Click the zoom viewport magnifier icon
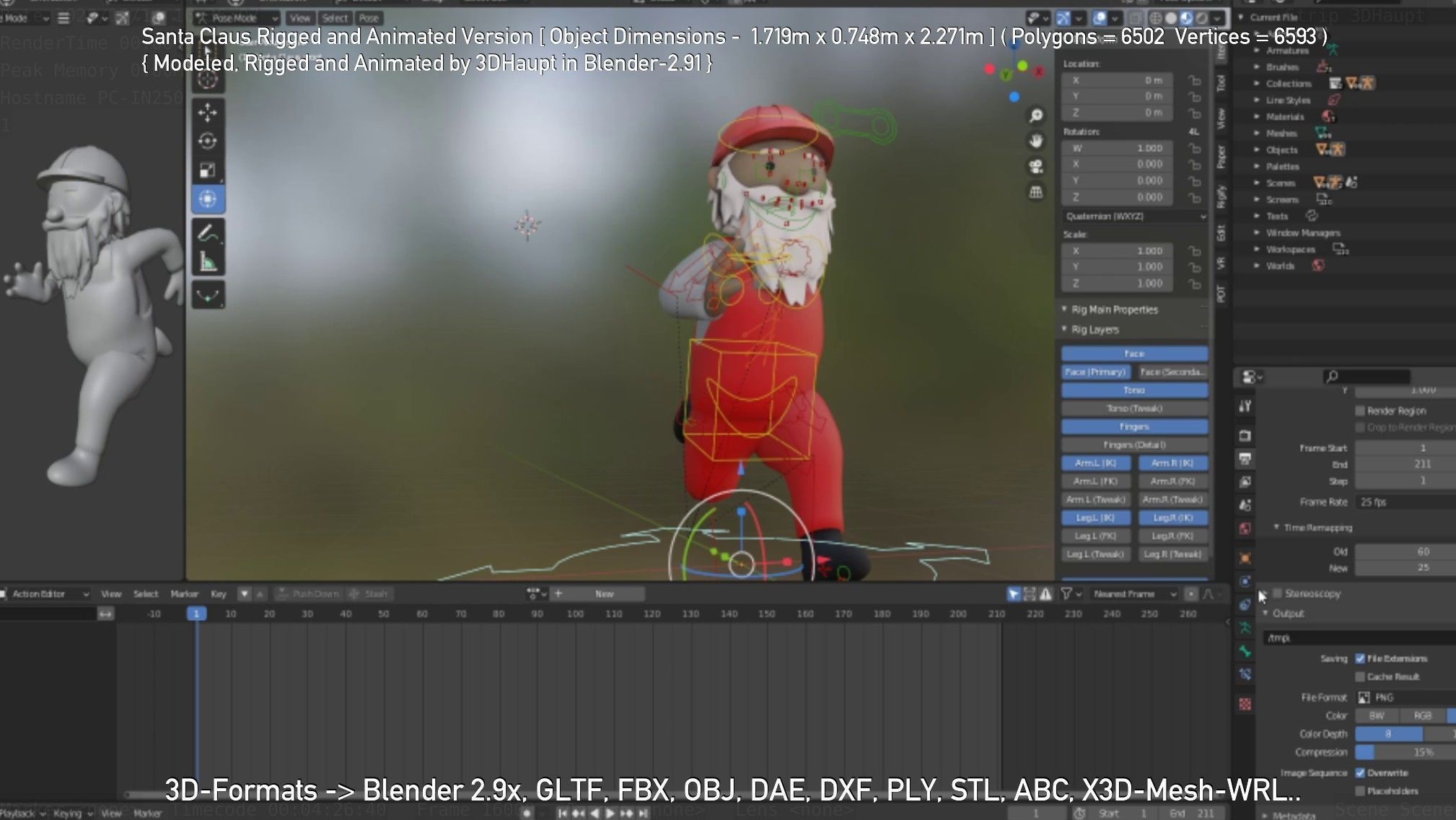Viewport: 1456px width, 820px height. 1036,115
